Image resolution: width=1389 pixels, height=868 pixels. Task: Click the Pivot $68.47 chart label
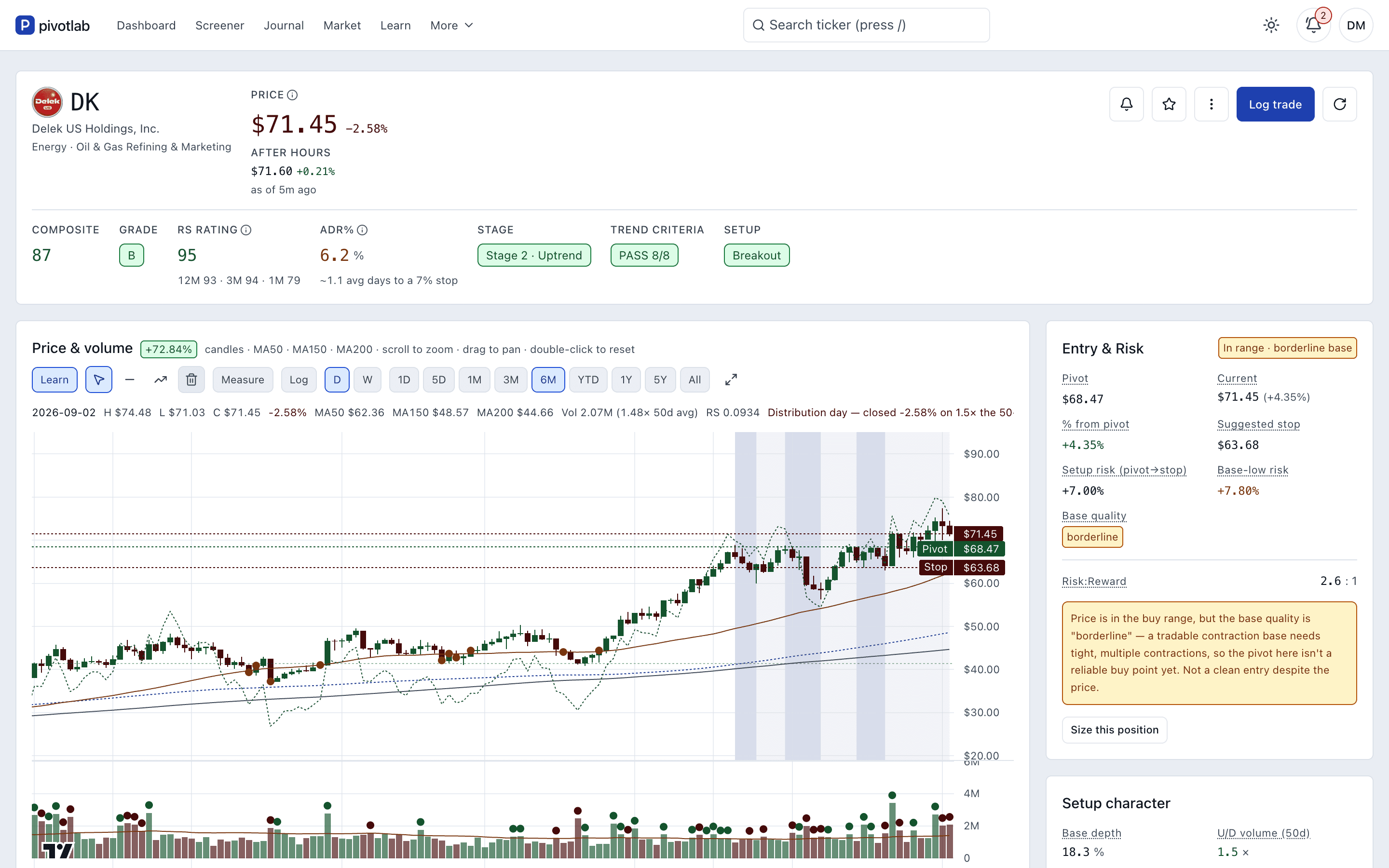pyautogui.click(x=961, y=549)
